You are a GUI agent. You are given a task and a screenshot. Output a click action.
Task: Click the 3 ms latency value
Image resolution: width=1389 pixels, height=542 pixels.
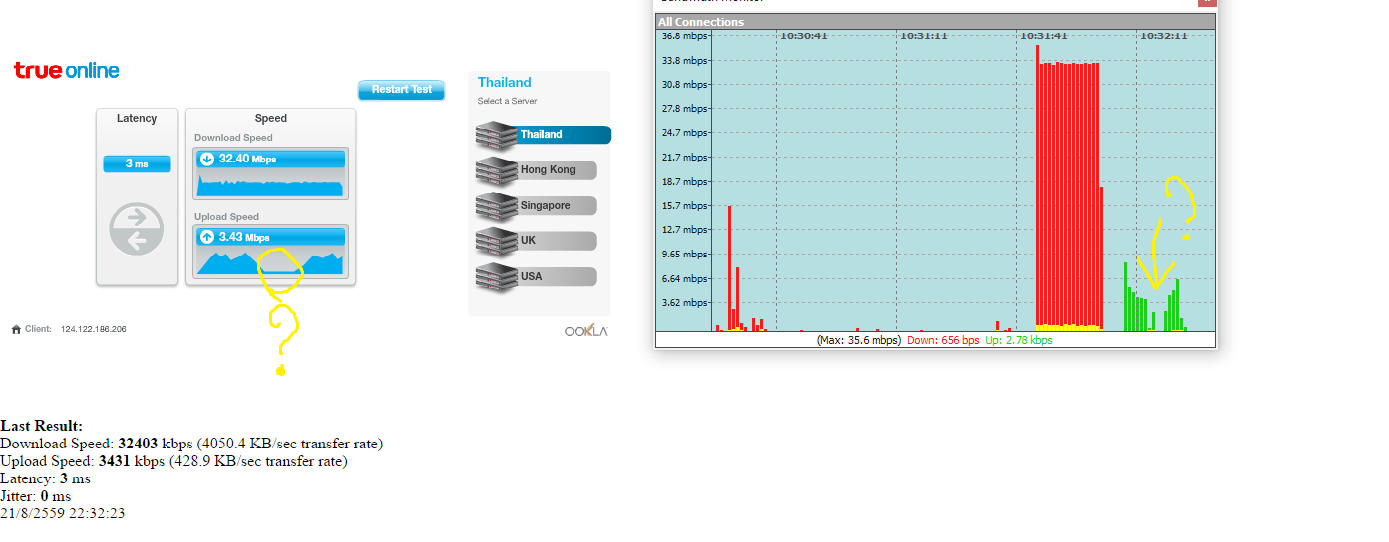click(137, 164)
